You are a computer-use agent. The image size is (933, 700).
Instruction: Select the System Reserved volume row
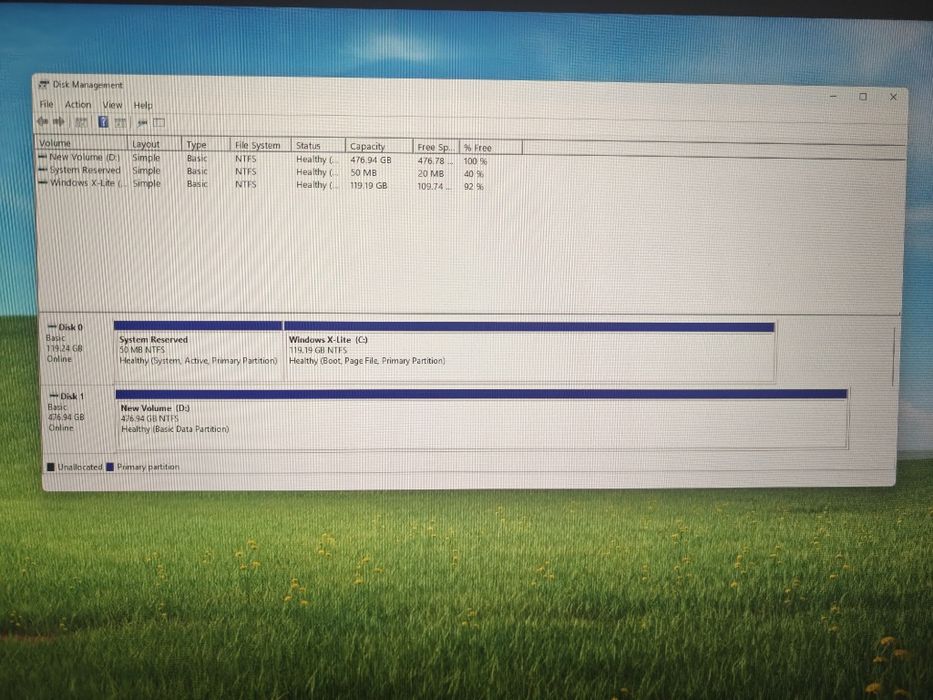pyautogui.click(x=262, y=171)
